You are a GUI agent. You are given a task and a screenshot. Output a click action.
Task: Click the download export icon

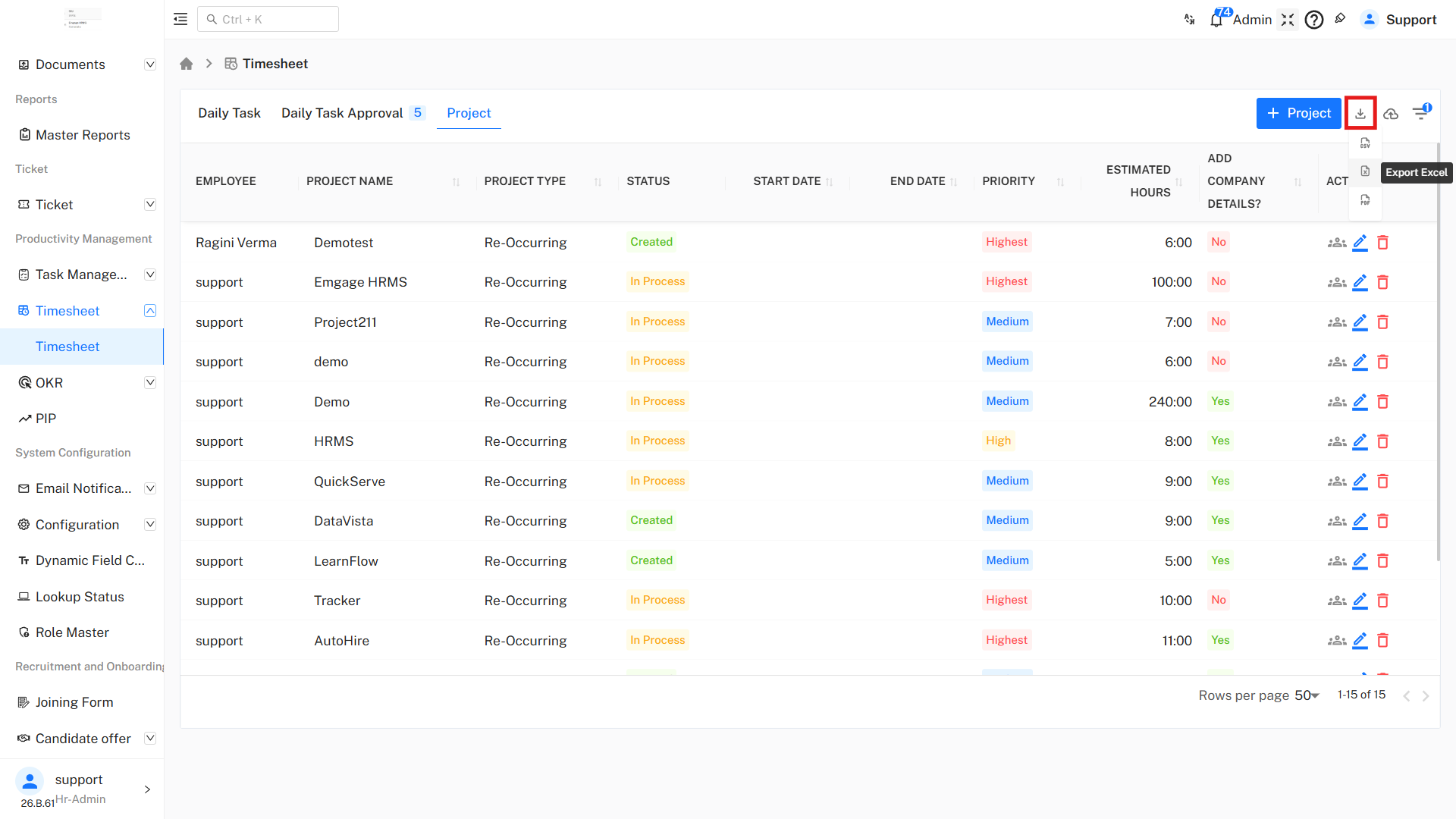(1360, 113)
